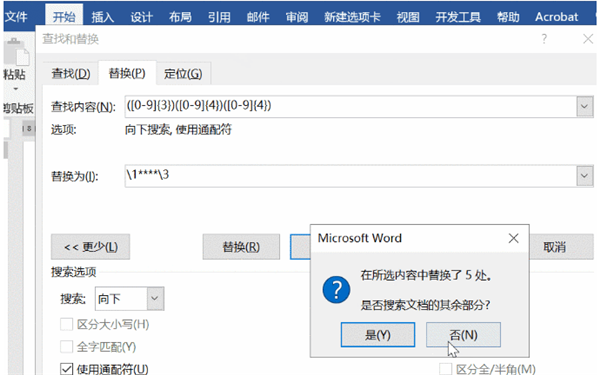Close the Microsoft Word message box
Image resolution: width=600 pixels, height=375 pixels.
pyautogui.click(x=514, y=238)
